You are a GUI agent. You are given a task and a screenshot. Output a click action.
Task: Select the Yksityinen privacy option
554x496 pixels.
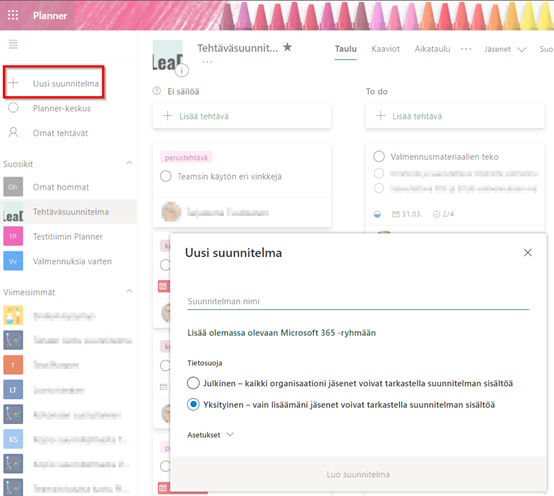[193, 404]
